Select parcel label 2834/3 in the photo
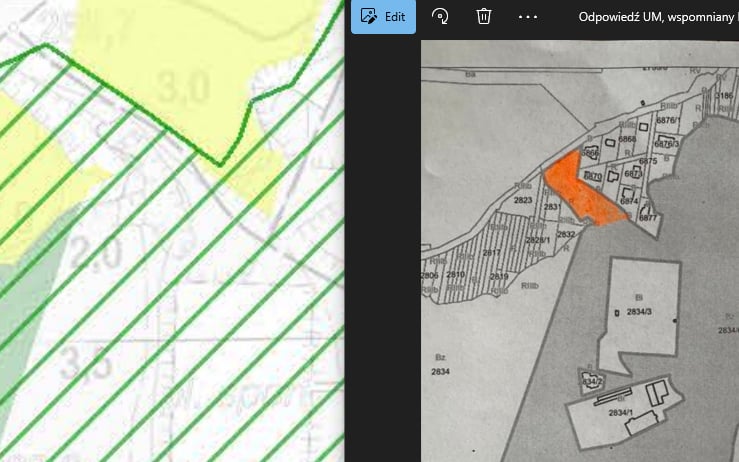Screen dimensions: 739x462 point(639,312)
